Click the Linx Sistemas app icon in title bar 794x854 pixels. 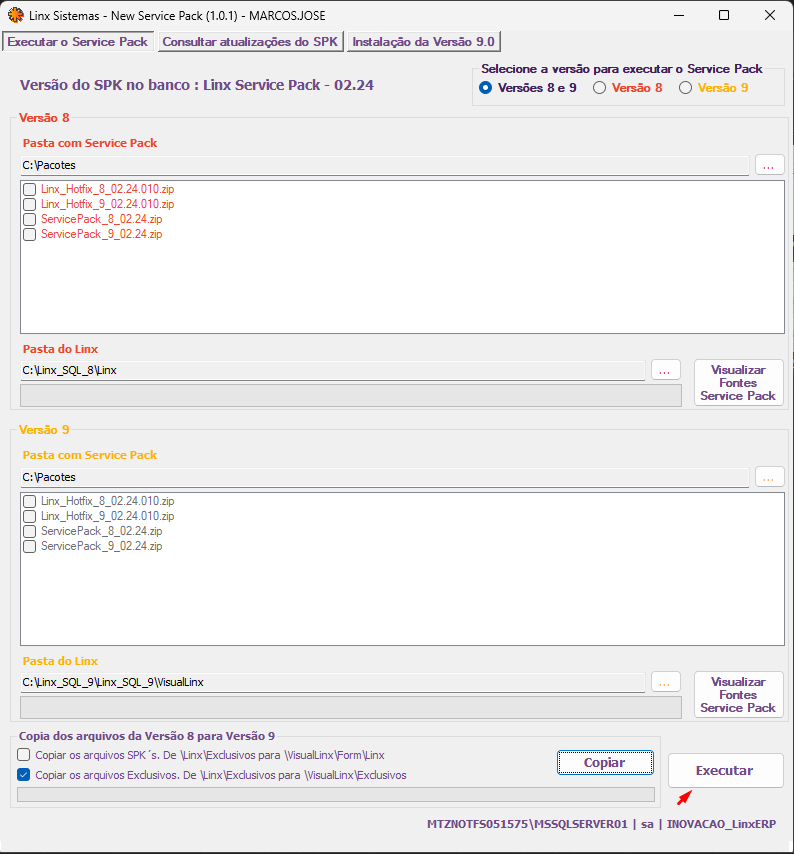coord(15,15)
